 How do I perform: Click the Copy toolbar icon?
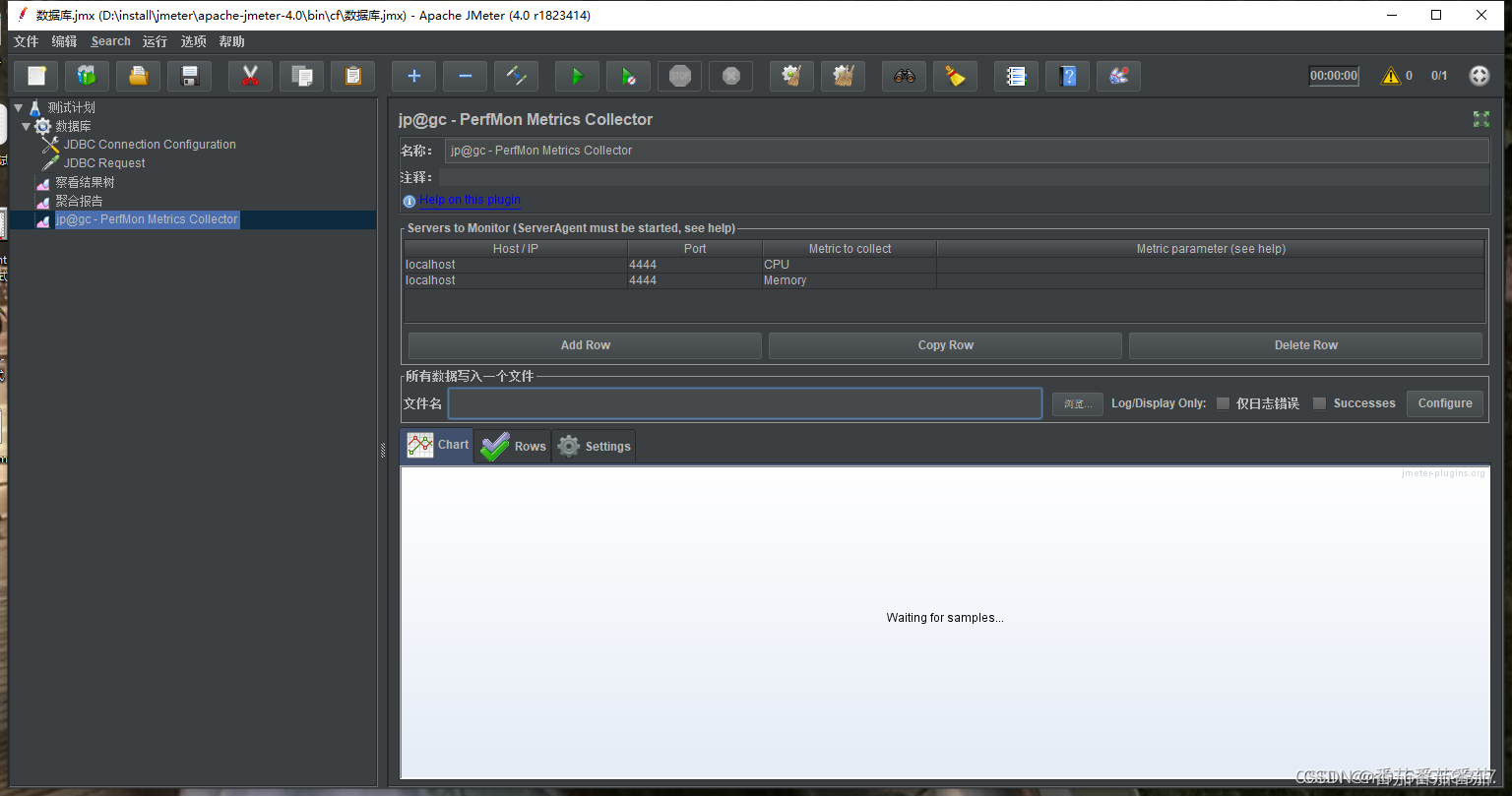pos(302,76)
